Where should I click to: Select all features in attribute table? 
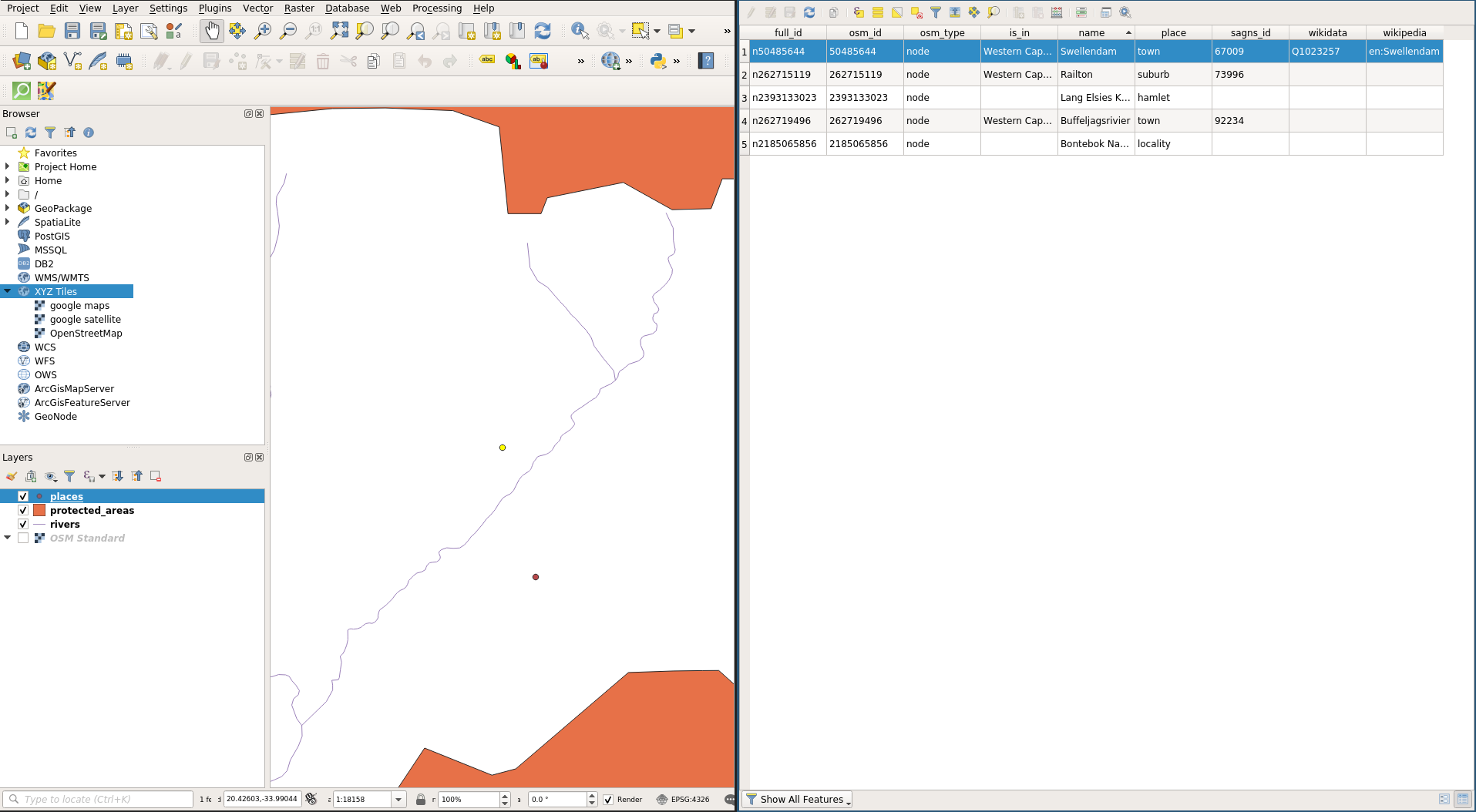pyautogui.click(x=878, y=12)
